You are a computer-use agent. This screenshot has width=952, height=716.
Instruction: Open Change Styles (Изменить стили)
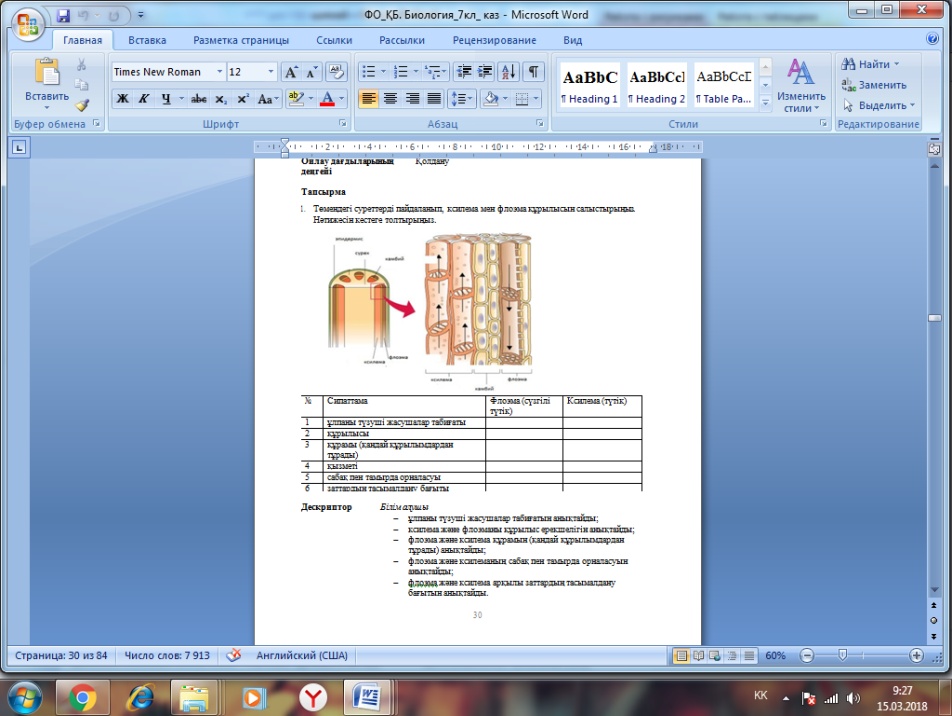tap(801, 86)
